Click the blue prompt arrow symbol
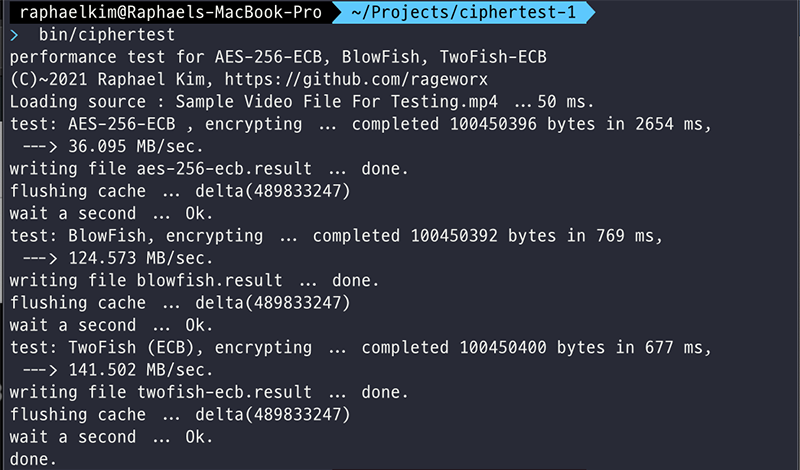800x470 pixels. pyautogui.click(x=14, y=35)
